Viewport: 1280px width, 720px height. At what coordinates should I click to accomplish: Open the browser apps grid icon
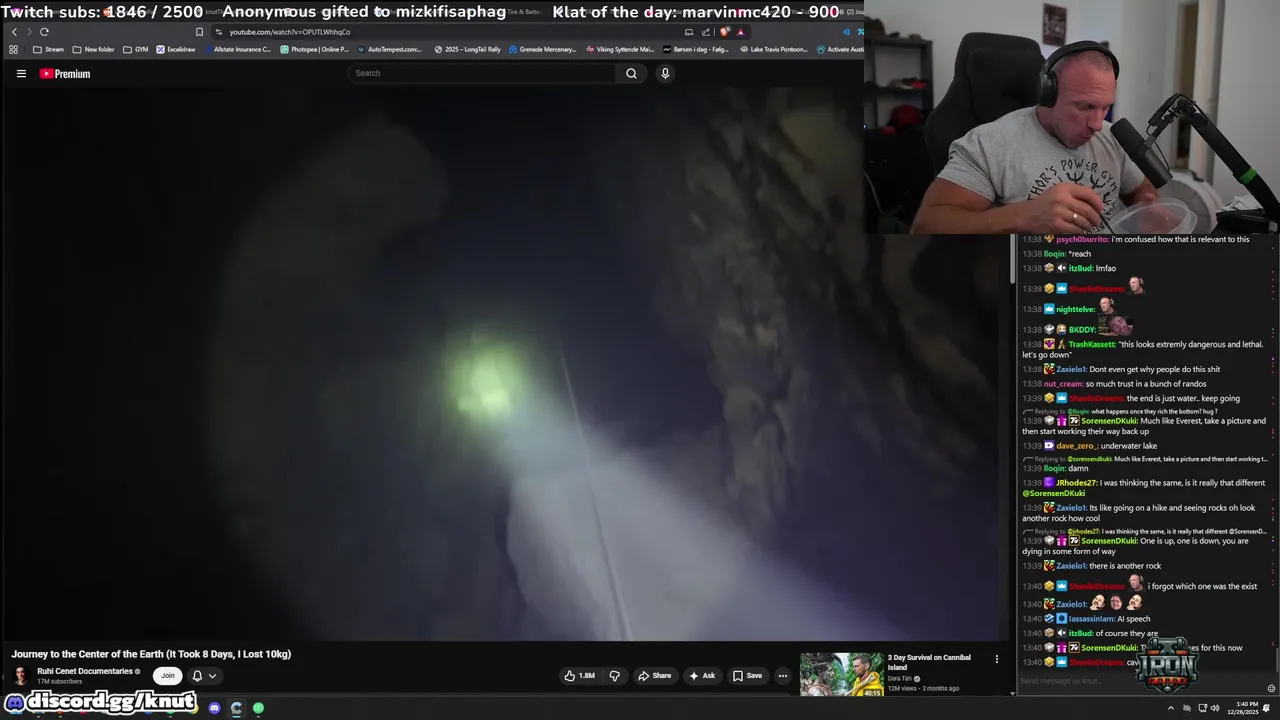13,49
